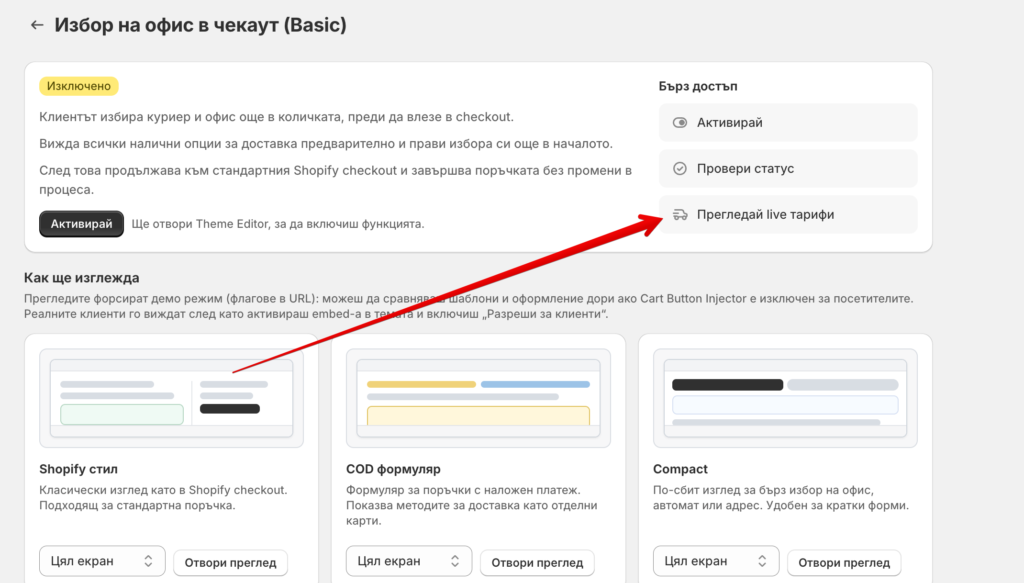The width and height of the screenshot is (1024, 583).
Task: Click the Бърз достъп heading
Action: pyautogui.click(x=698, y=86)
